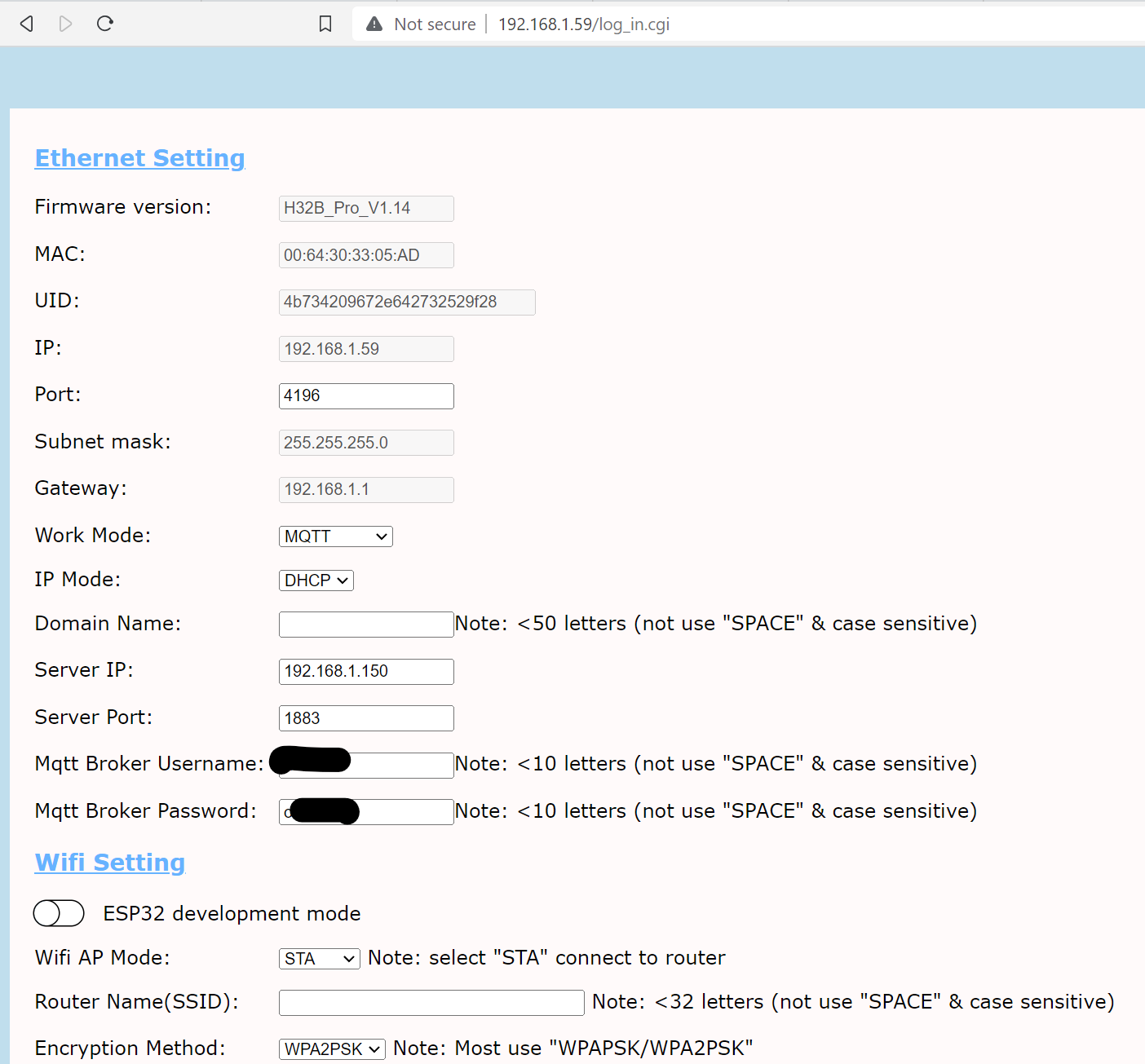This screenshot has height=1064, width=1145.
Task: Open the Wifi Setting heading link
Action: [110, 863]
